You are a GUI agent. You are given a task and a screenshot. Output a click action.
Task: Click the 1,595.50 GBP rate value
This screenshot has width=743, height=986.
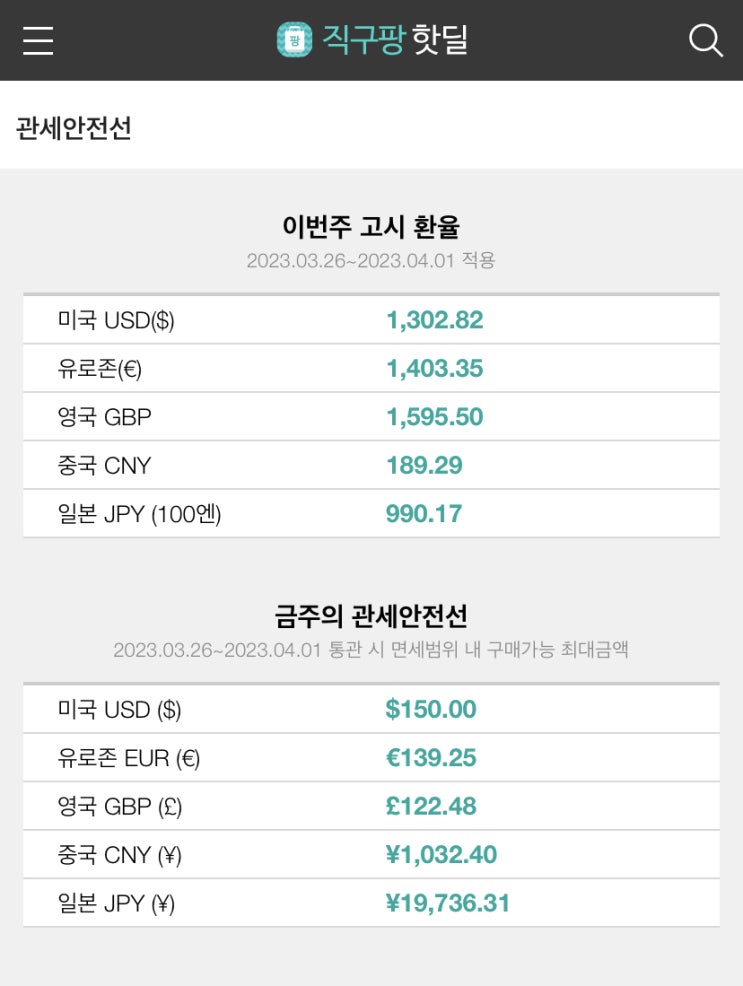coord(434,417)
